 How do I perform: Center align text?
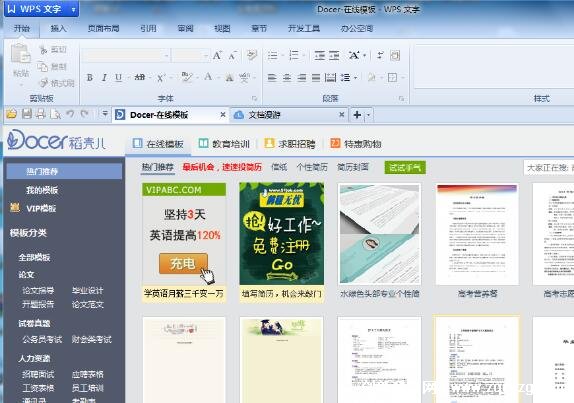pyautogui.click(x=287, y=77)
